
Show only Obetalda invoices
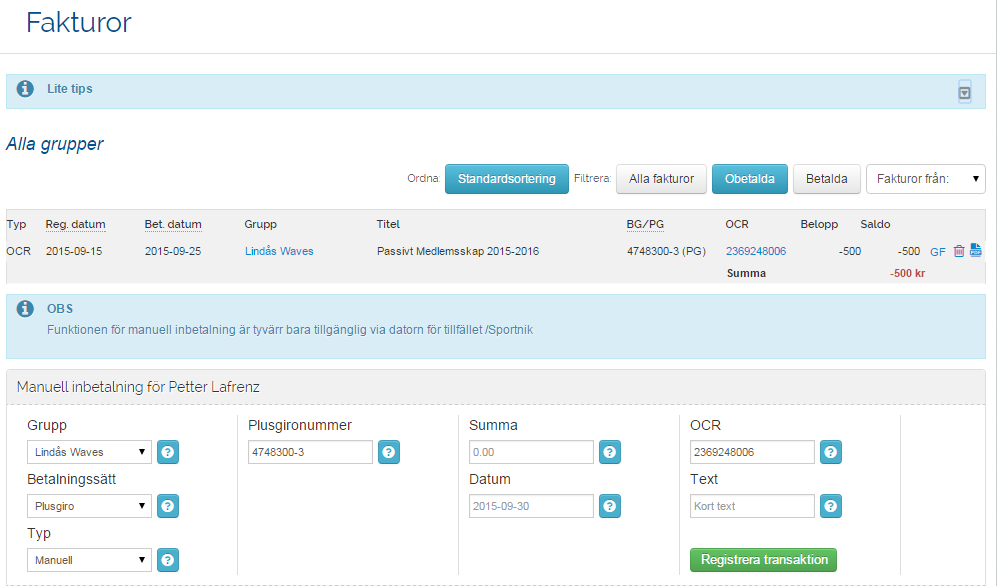(749, 179)
